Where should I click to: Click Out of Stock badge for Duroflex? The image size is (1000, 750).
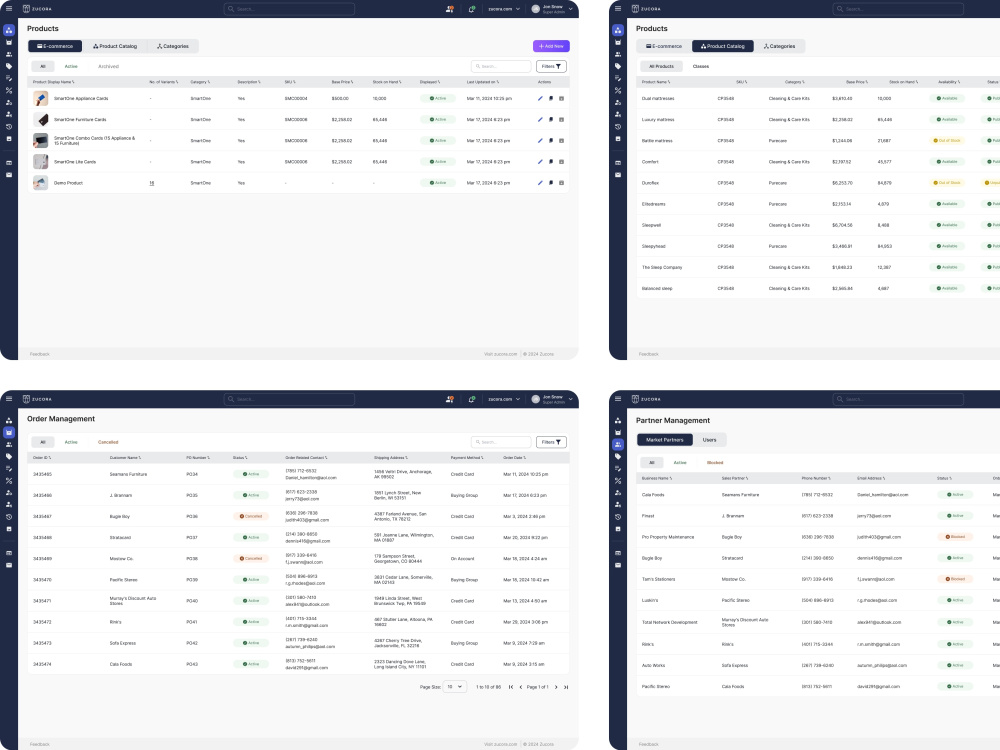[x=947, y=183]
